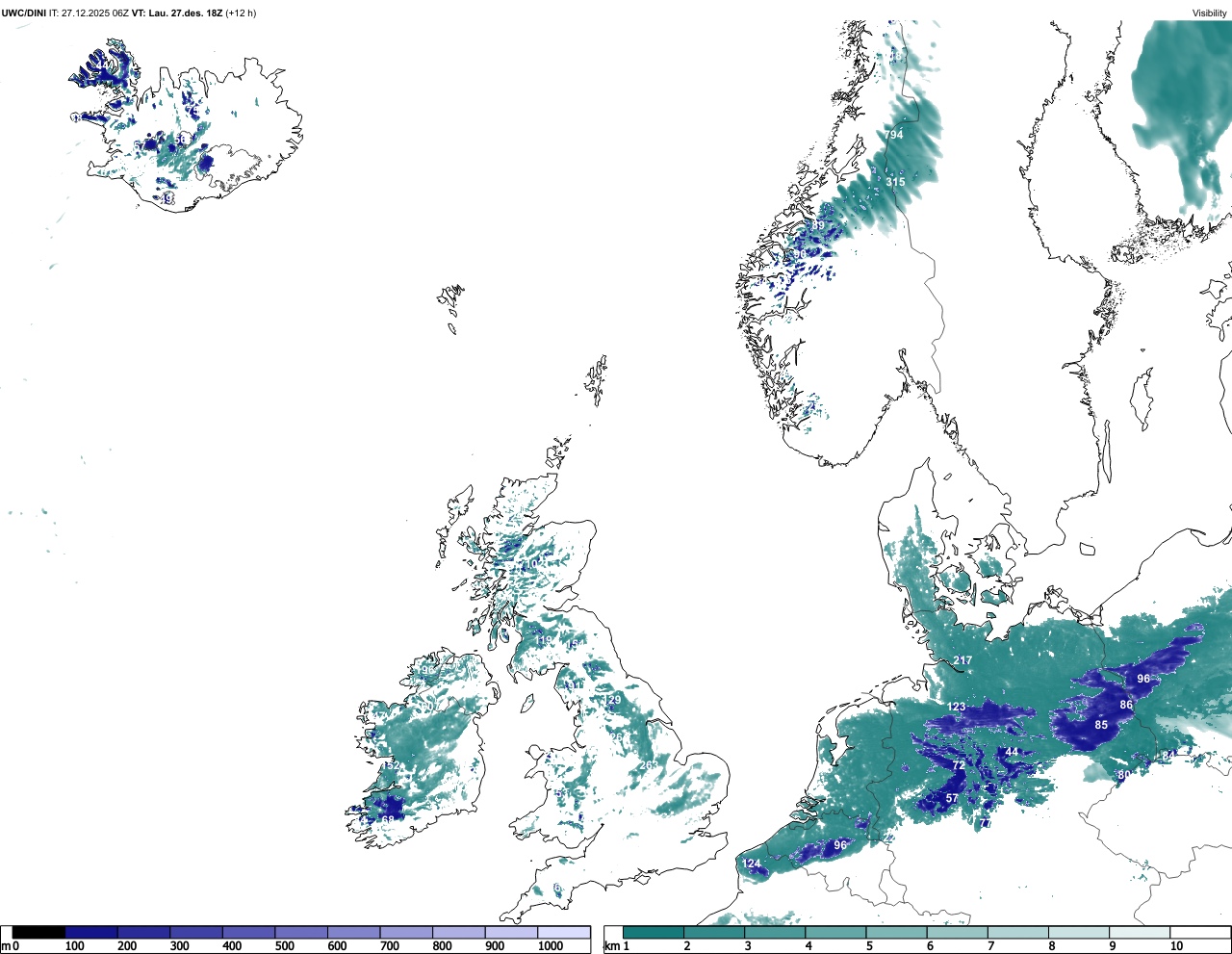
Task: Click the 300–400 m legend color segment
Action: [196, 932]
